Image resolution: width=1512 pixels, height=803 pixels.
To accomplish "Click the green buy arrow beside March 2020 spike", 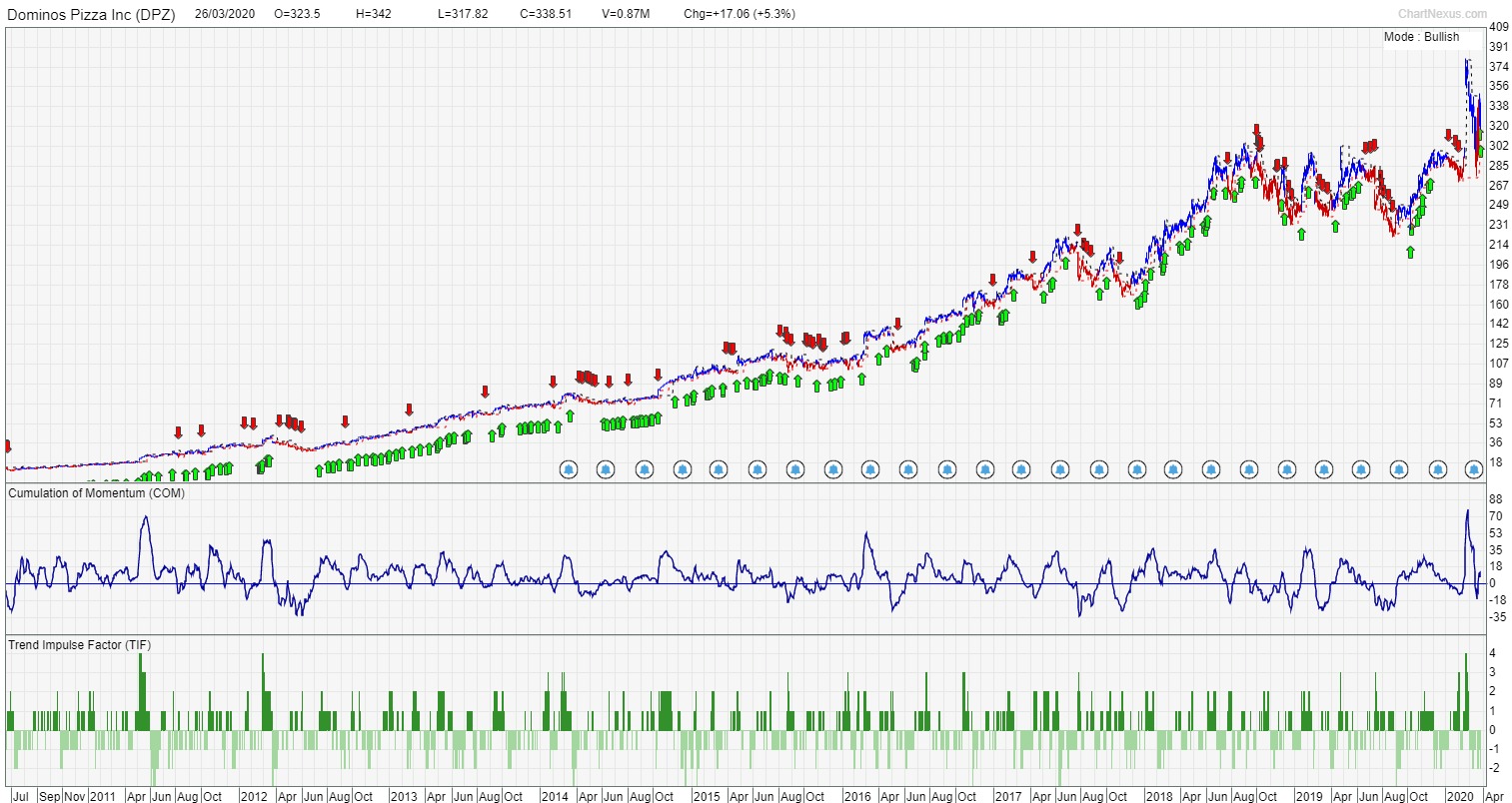I will click(1480, 152).
